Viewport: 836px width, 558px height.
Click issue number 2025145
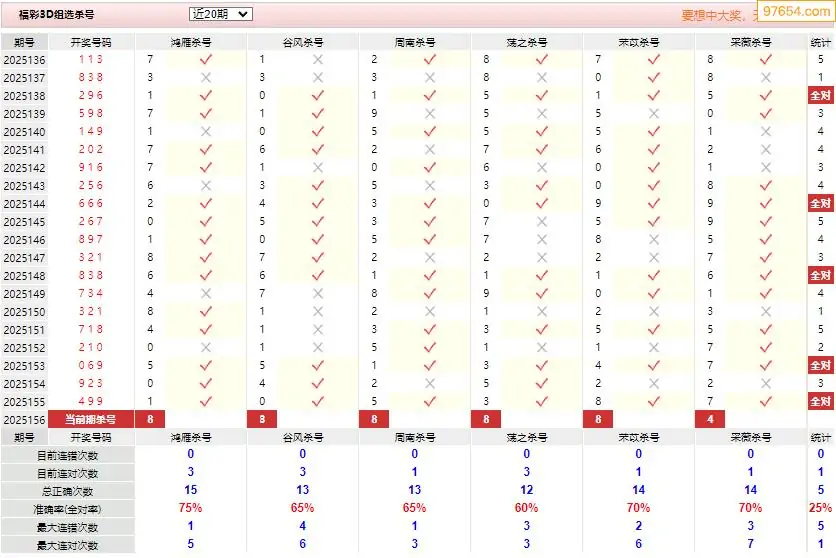click(x=24, y=222)
